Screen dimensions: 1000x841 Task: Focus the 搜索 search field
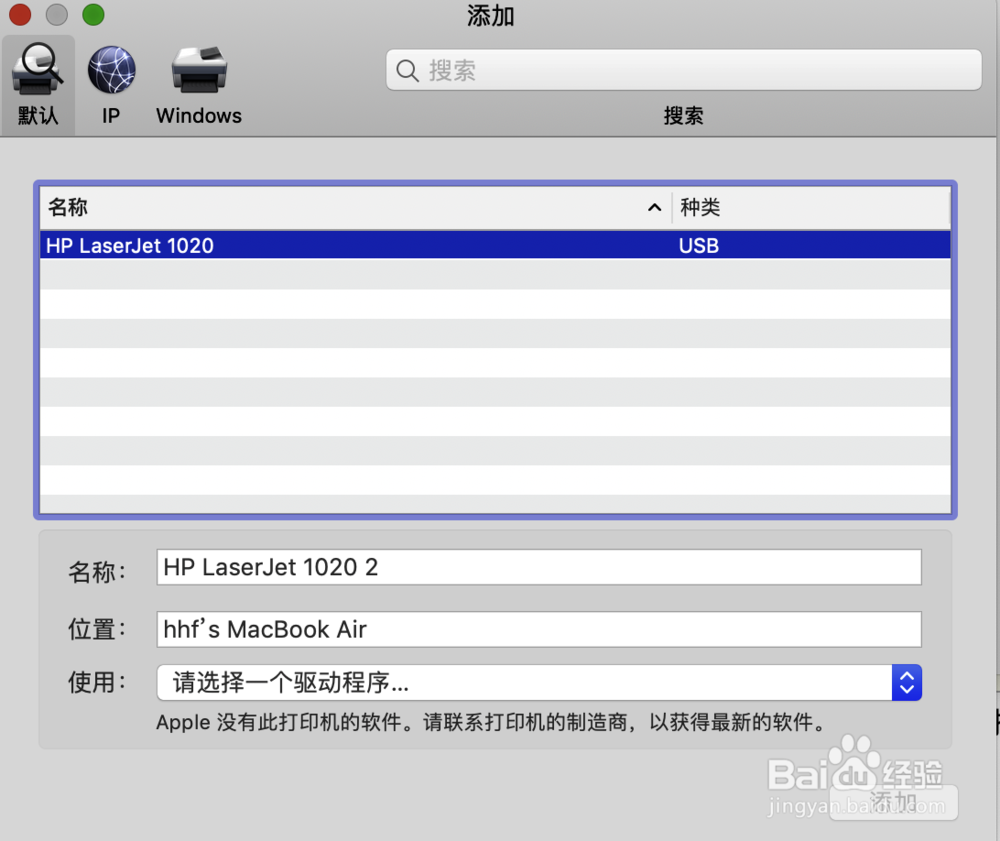click(x=684, y=70)
